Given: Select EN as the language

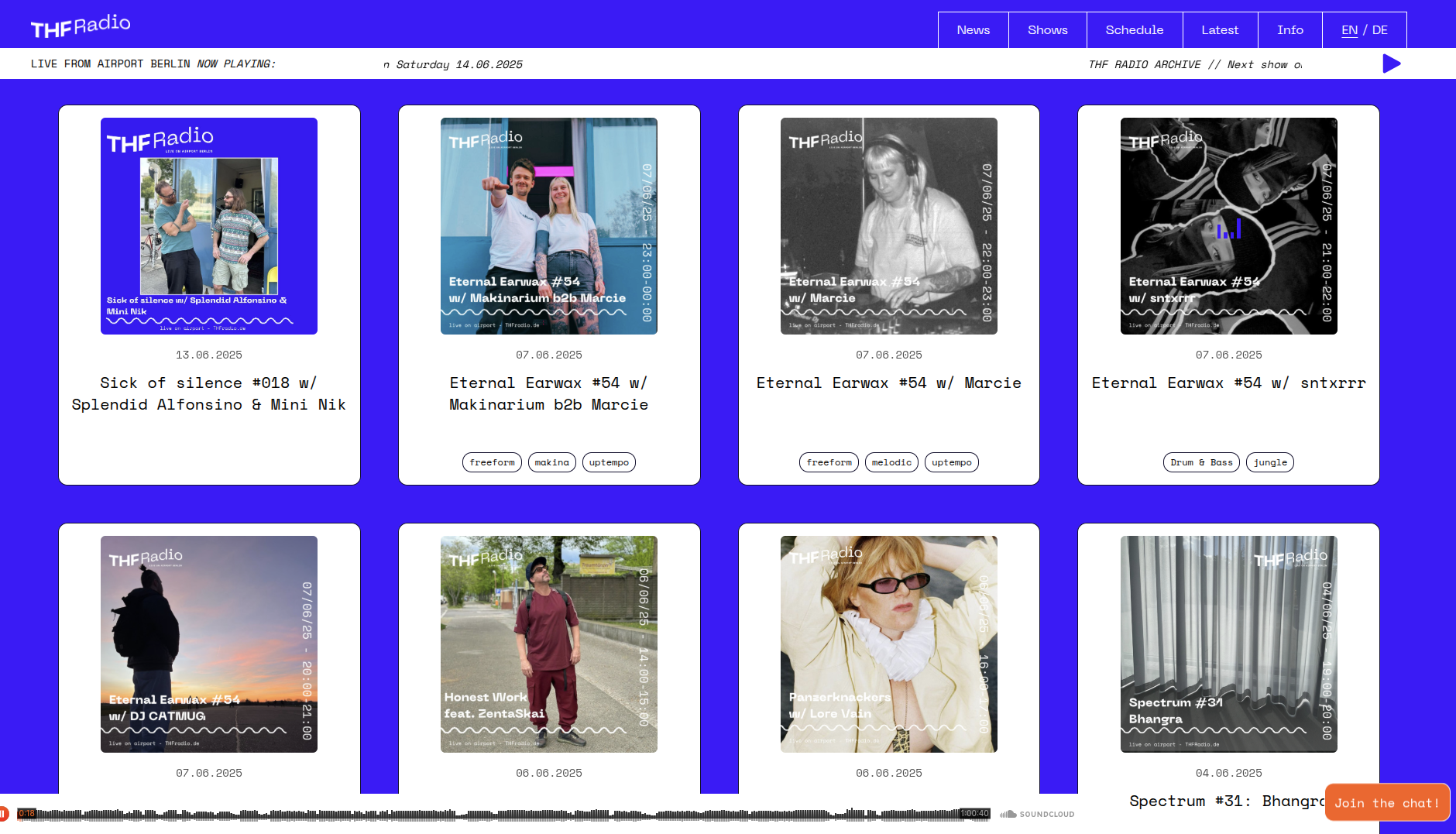Looking at the screenshot, I should click(x=1349, y=29).
